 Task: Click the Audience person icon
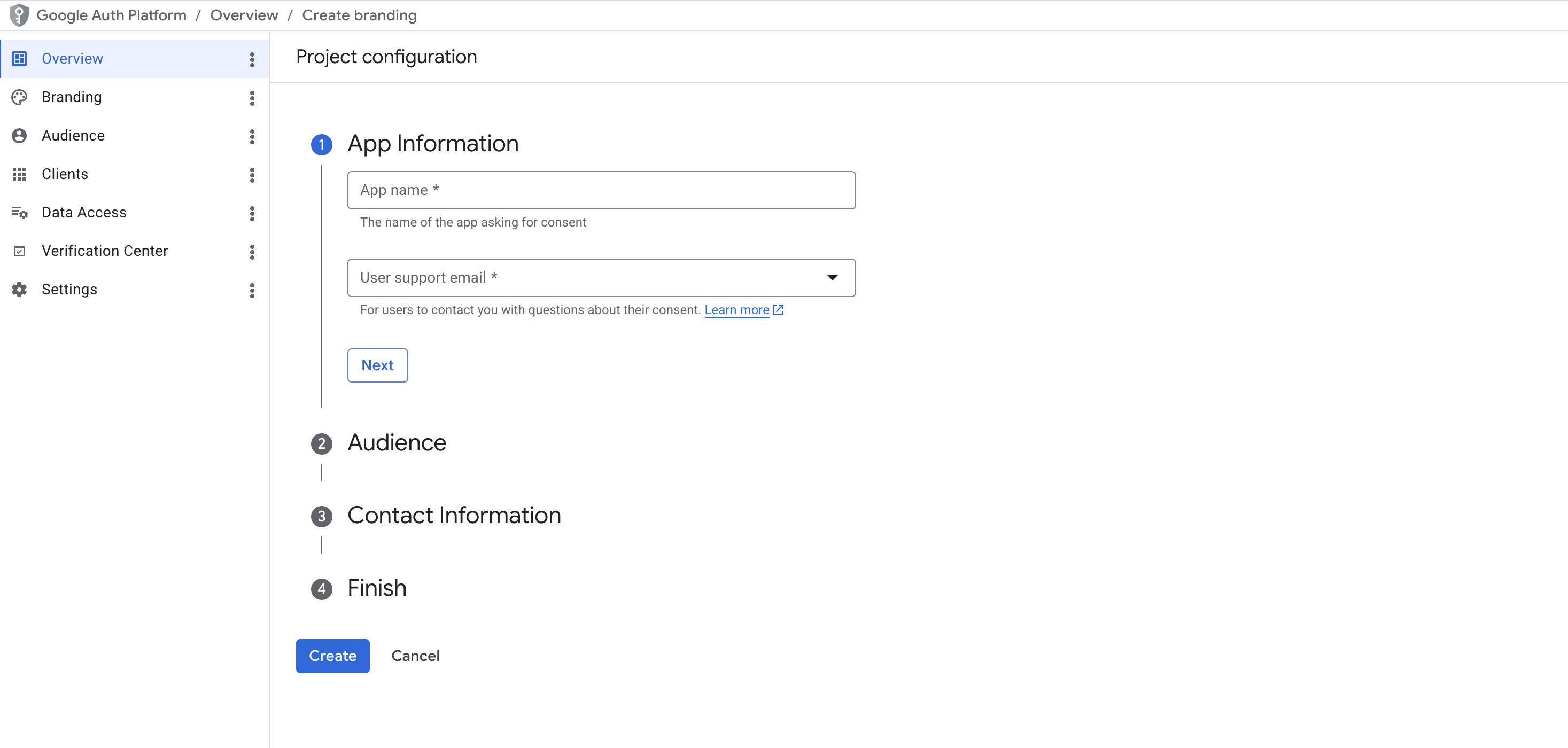click(x=19, y=136)
